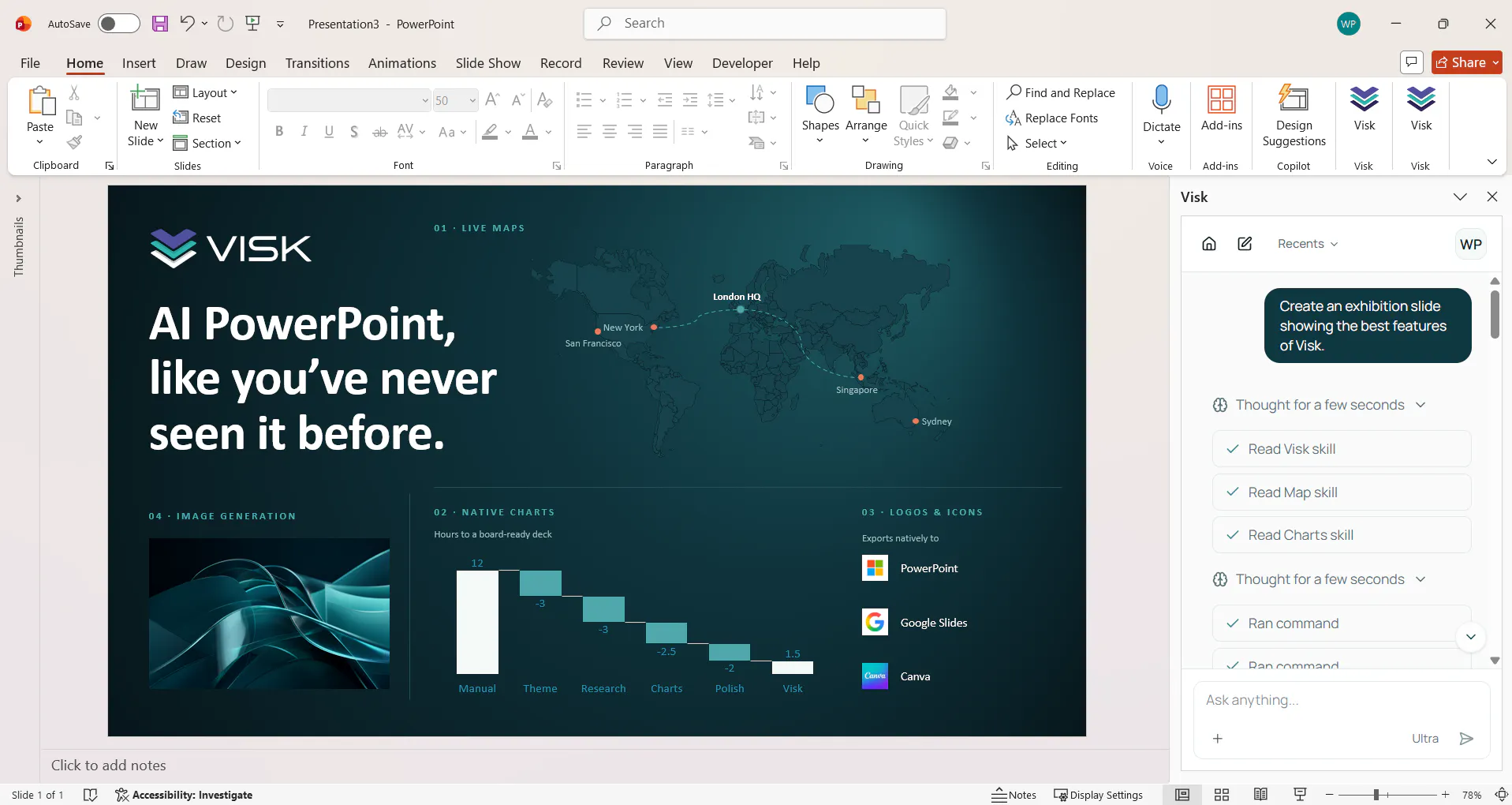The height and width of the screenshot is (805, 1512).
Task: Start a new Visk chat with the compose icon
Action: (1245, 244)
